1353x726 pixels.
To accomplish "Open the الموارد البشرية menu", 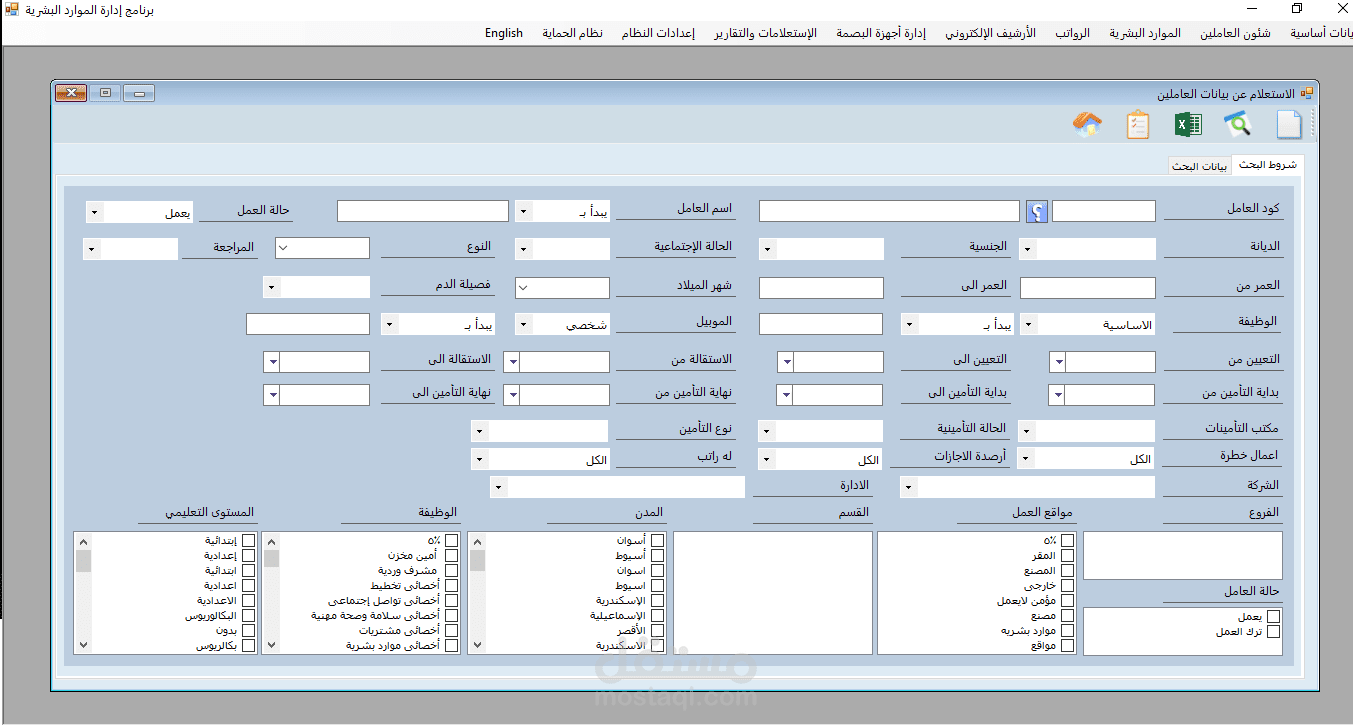I will (x=1145, y=33).
